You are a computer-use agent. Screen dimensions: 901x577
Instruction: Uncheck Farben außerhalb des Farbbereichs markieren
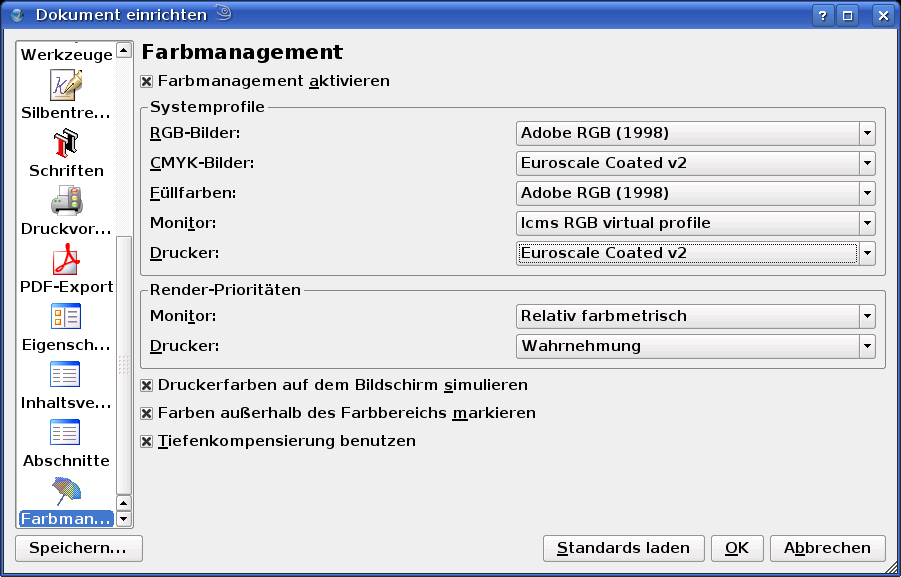coord(147,414)
